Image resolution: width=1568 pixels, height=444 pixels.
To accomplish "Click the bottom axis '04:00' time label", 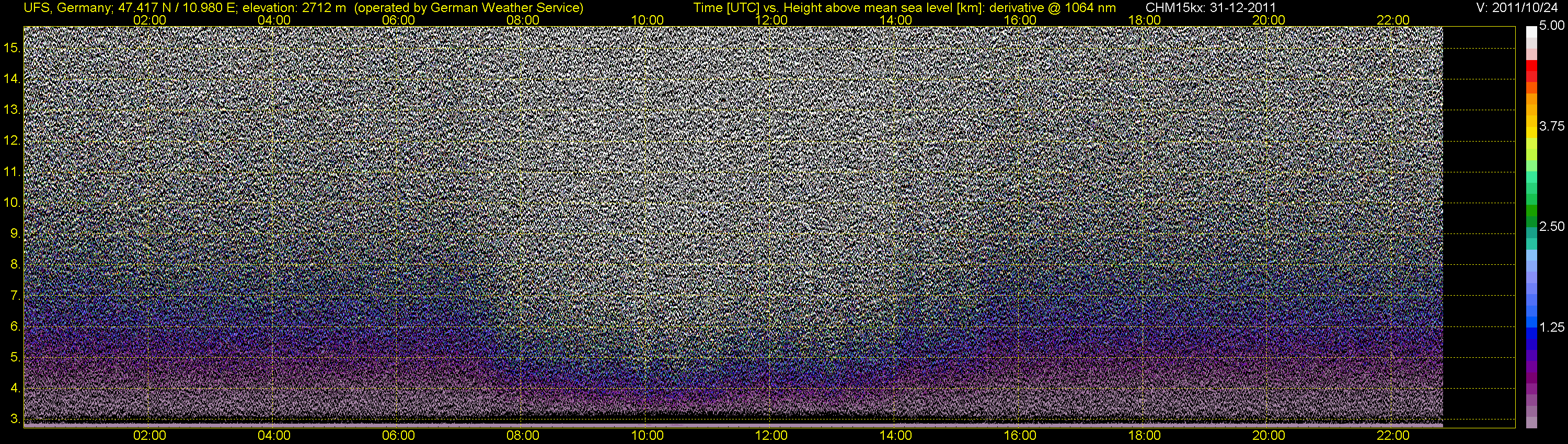I will coord(274,436).
